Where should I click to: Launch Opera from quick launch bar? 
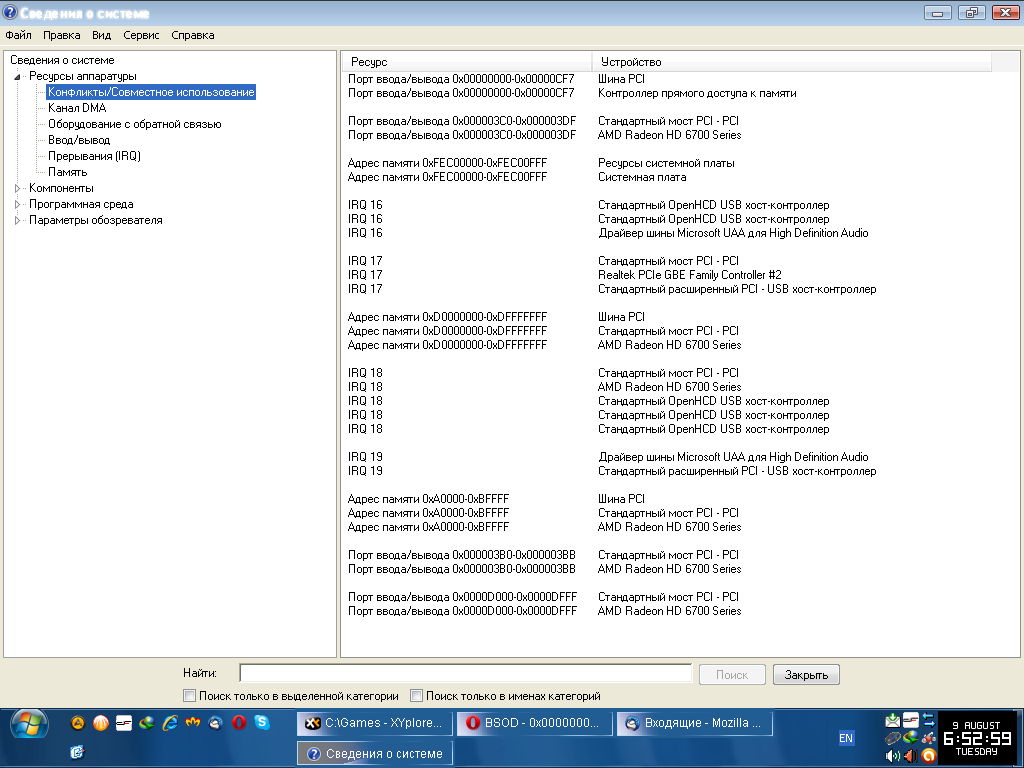[239, 722]
